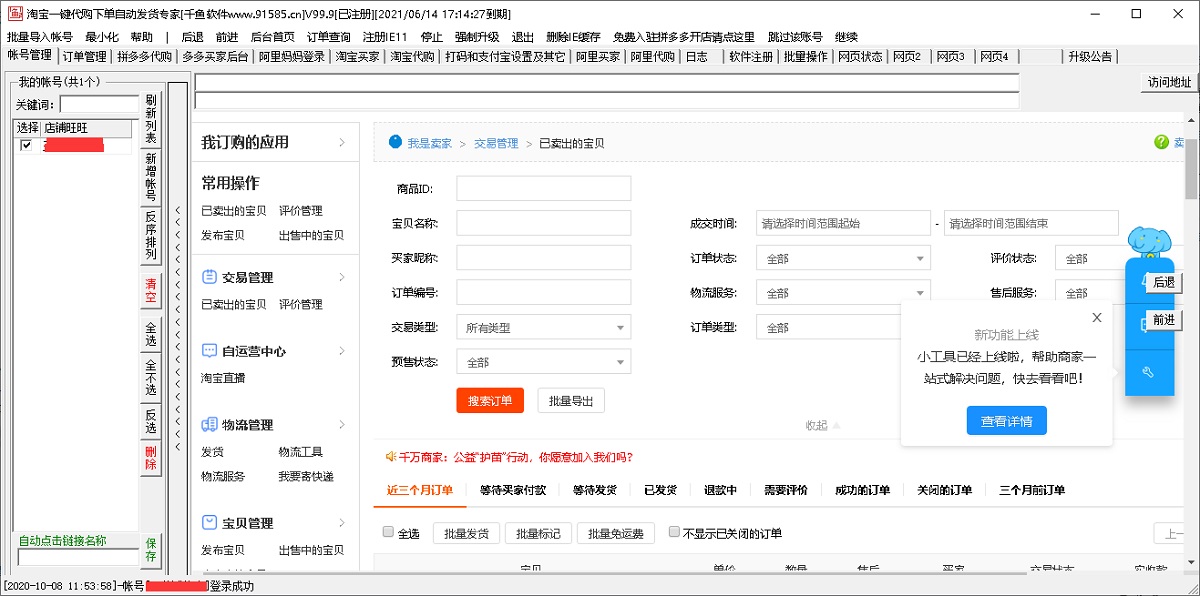Toggle the account row checkbox in 我的帐号 list
The image size is (1200, 596).
point(26,146)
